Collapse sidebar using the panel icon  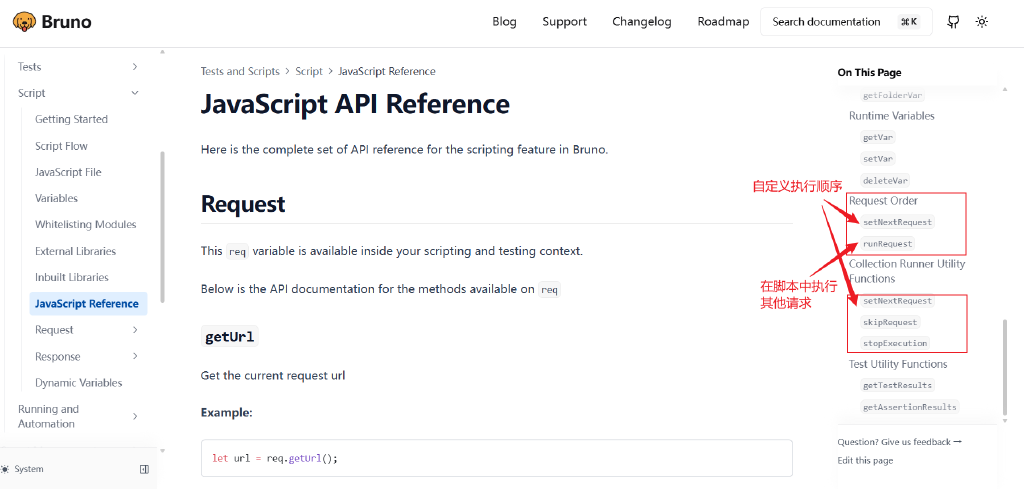(144, 469)
